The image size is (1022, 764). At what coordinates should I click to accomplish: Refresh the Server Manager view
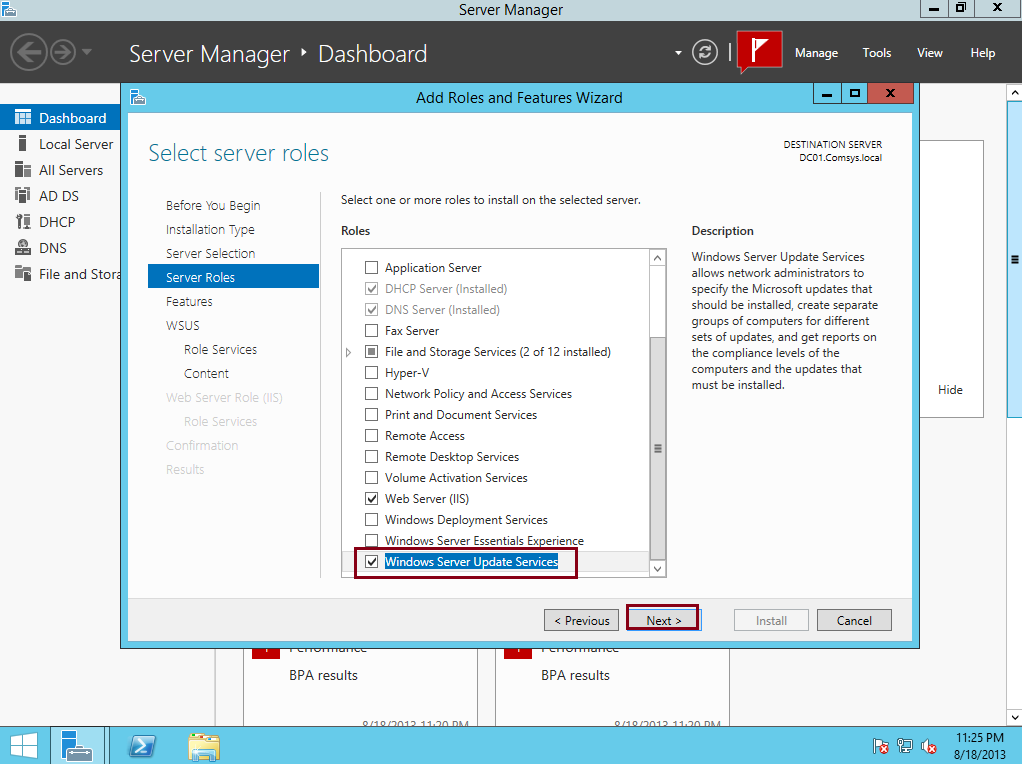point(704,52)
